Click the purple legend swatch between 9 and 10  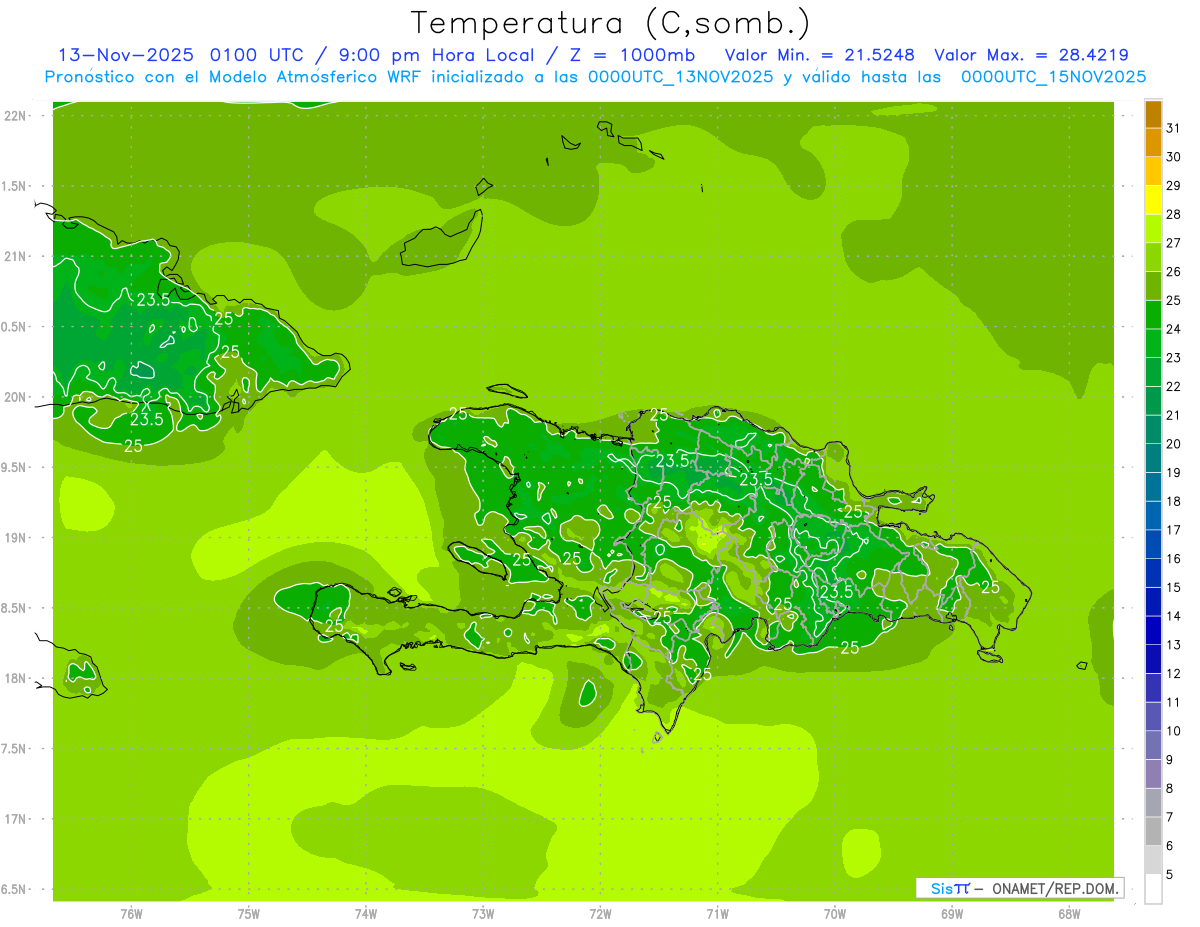[x=1153, y=746]
